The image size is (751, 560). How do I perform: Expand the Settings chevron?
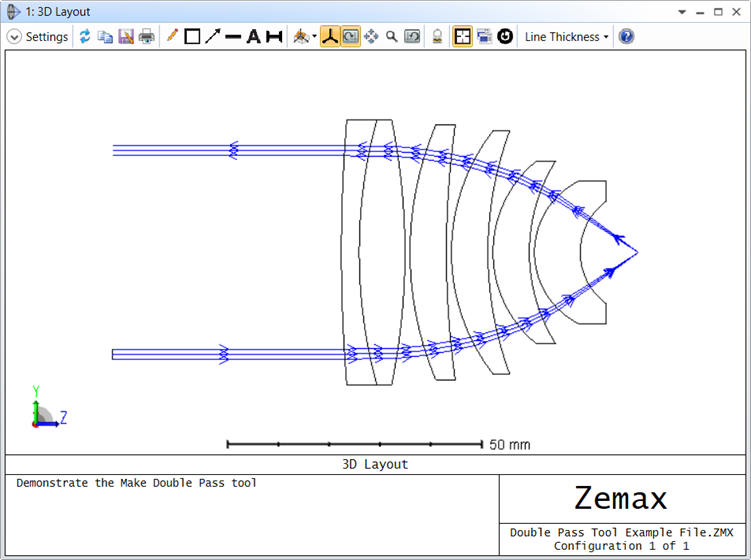pos(14,37)
